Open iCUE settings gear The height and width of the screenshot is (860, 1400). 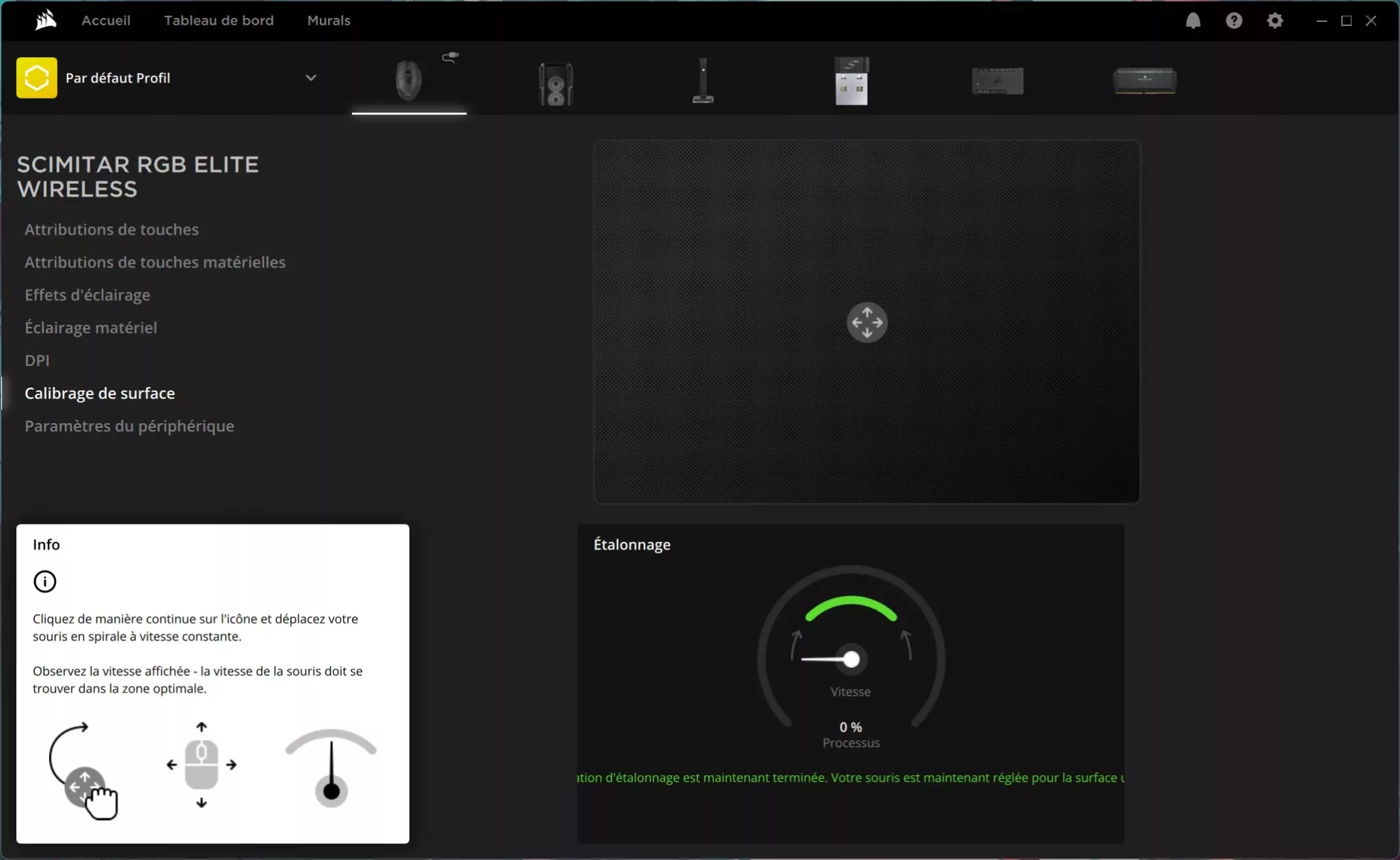(1275, 21)
